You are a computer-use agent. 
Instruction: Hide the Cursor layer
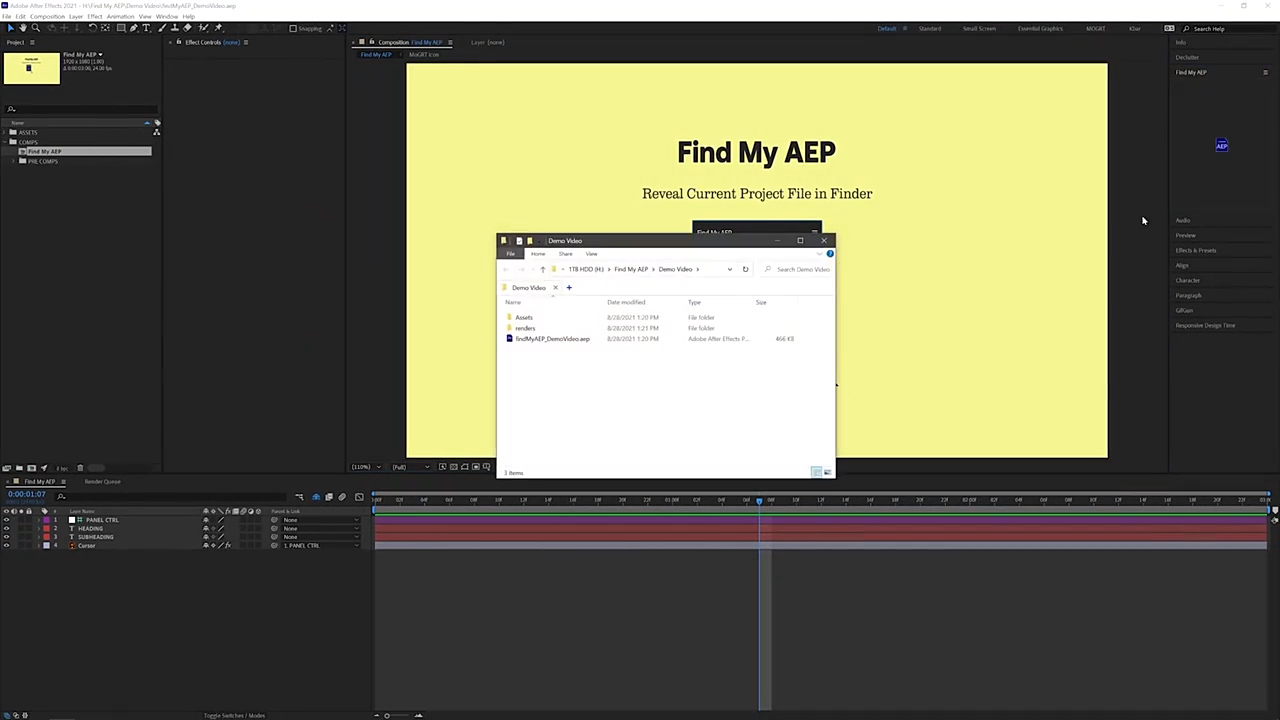[x=6, y=545]
